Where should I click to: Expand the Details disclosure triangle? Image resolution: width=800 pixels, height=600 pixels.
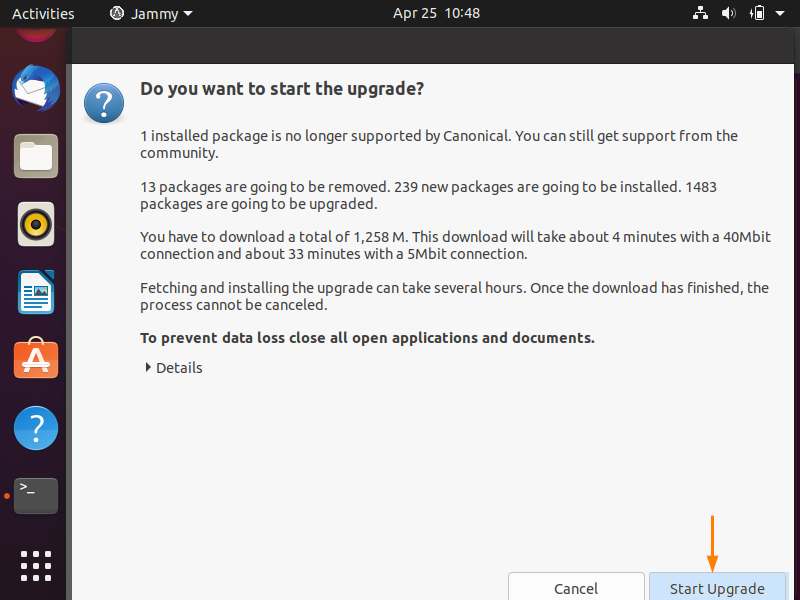coord(148,367)
